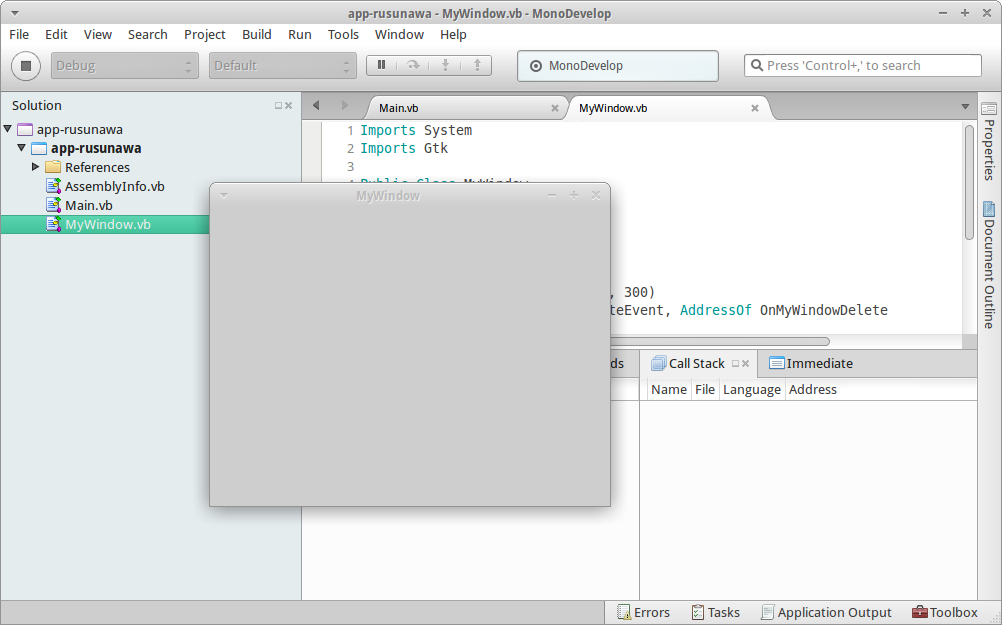
Task: Open the Application Output pad
Action: pyautogui.click(x=826, y=612)
